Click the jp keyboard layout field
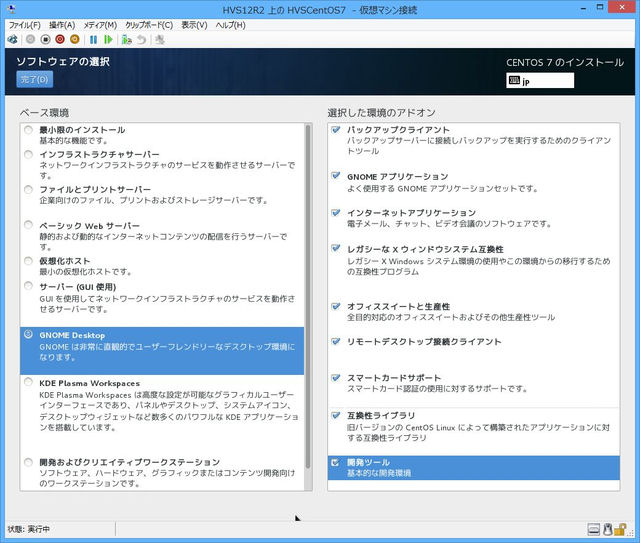 540,80
